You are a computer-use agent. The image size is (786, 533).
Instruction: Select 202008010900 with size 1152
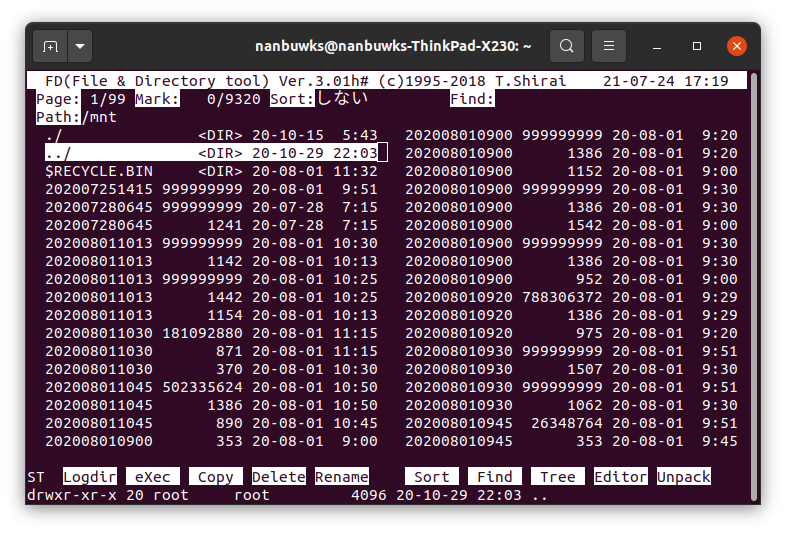coord(571,171)
